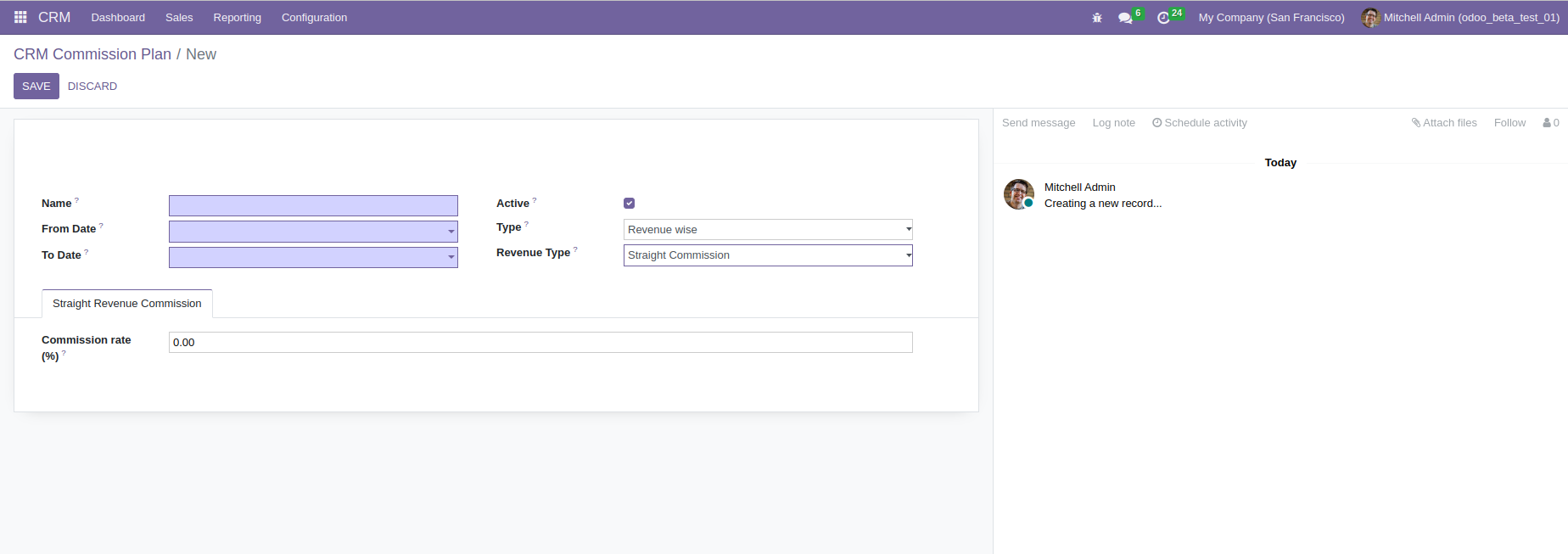The width and height of the screenshot is (1568, 554).
Task: Click Mitchell Admin's chatter avatar
Action: tap(1018, 194)
